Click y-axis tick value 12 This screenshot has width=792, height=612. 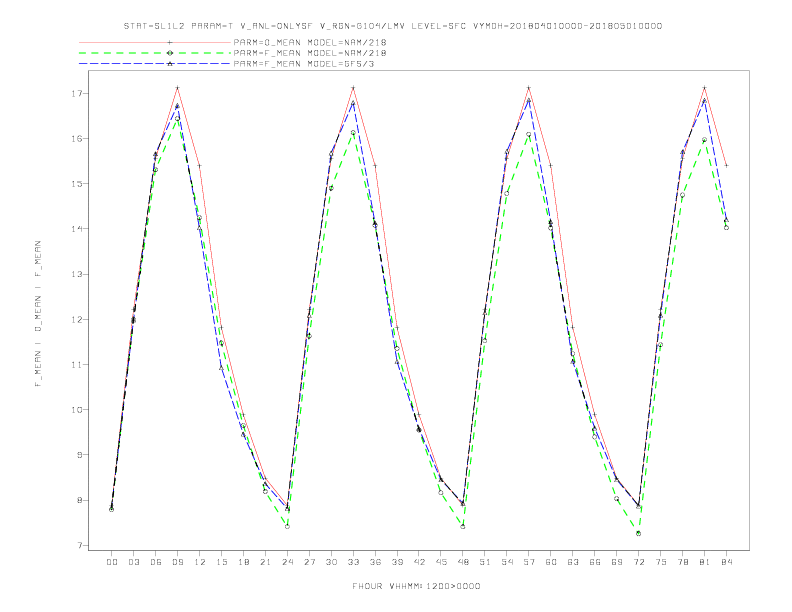pos(76,319)
